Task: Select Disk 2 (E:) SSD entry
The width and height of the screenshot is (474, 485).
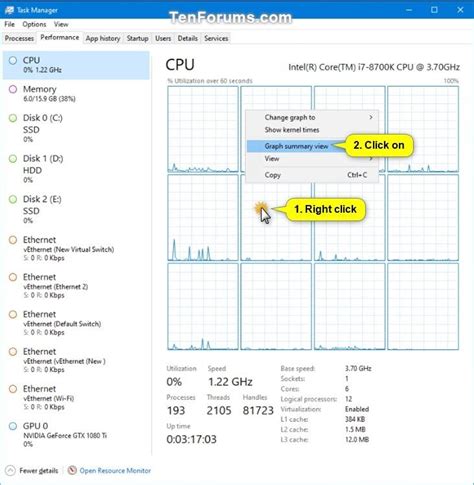Action: tap(76, 209)
